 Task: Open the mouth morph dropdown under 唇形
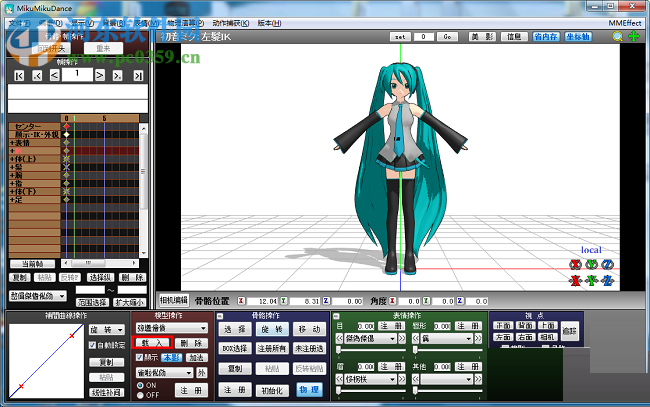tap(447, 338)
